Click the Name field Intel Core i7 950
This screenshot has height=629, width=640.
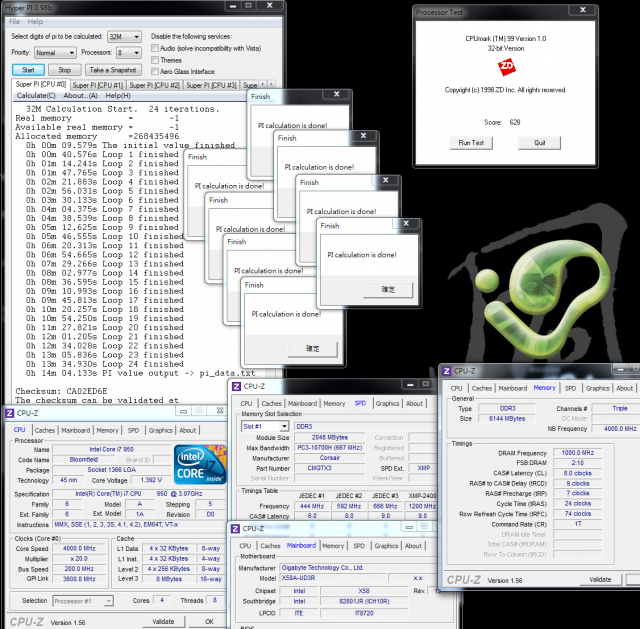111,449
